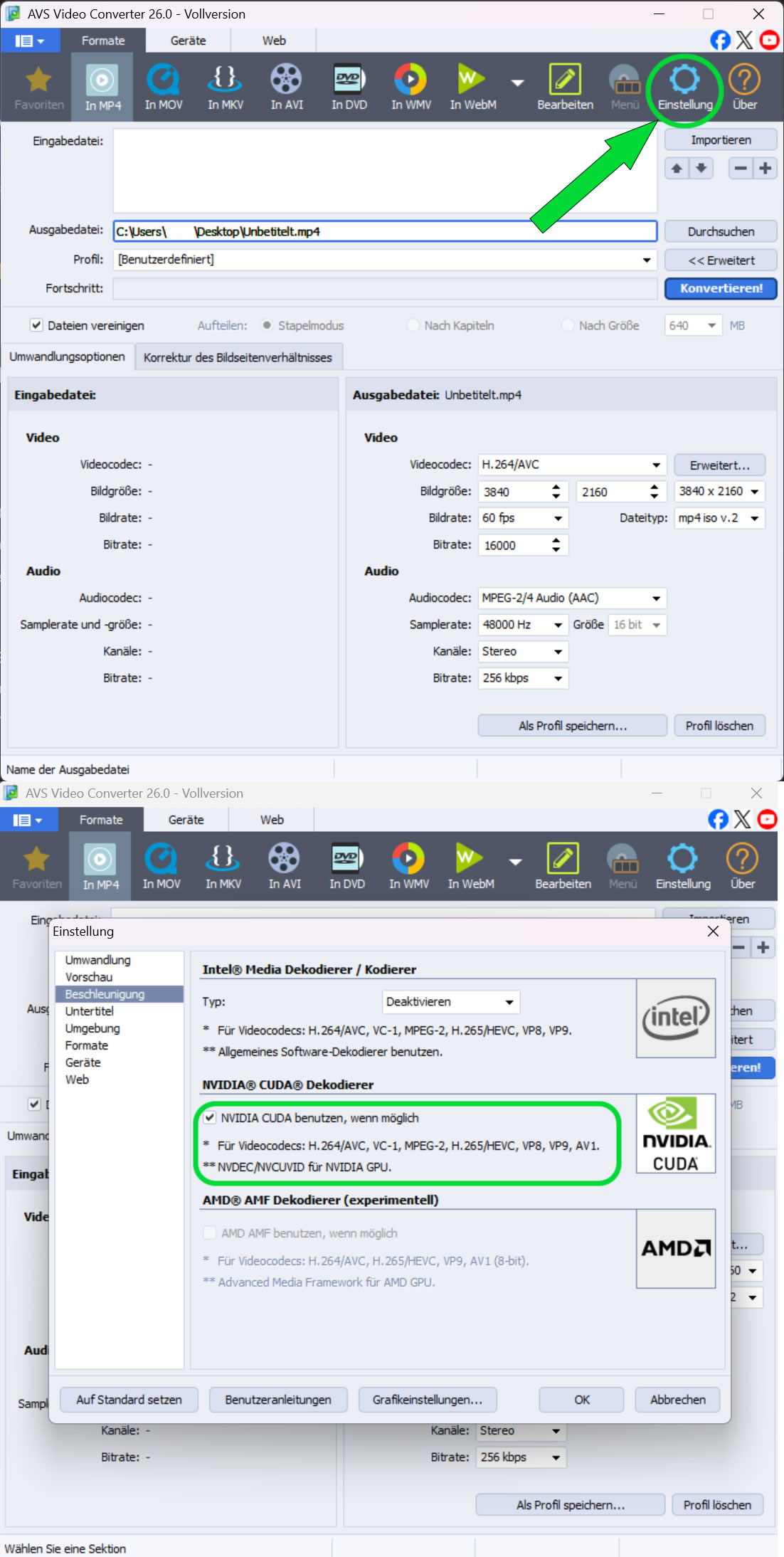784x1557 pixels.
Task: Open main menu button beside Formate, top window
Action: point(29,41)
